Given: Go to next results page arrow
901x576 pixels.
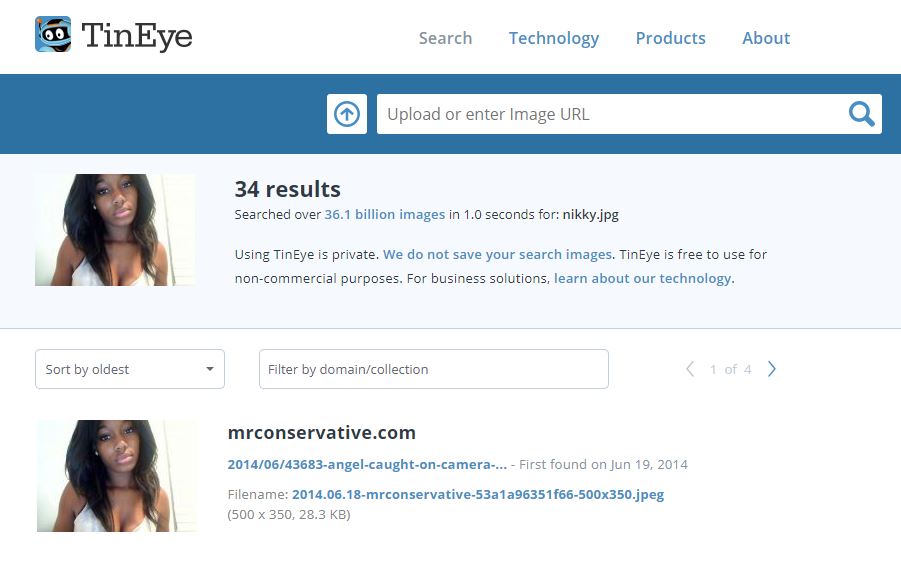Looking at the screenshot, I should click(772, 369).
